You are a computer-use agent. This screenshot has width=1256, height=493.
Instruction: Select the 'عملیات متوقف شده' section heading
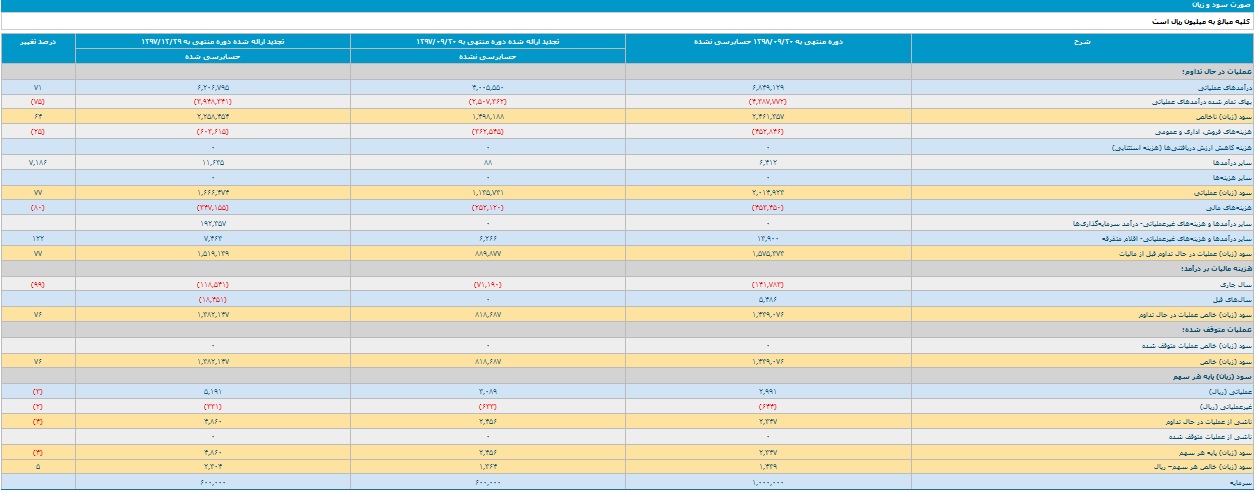(x=1215, y=328)
